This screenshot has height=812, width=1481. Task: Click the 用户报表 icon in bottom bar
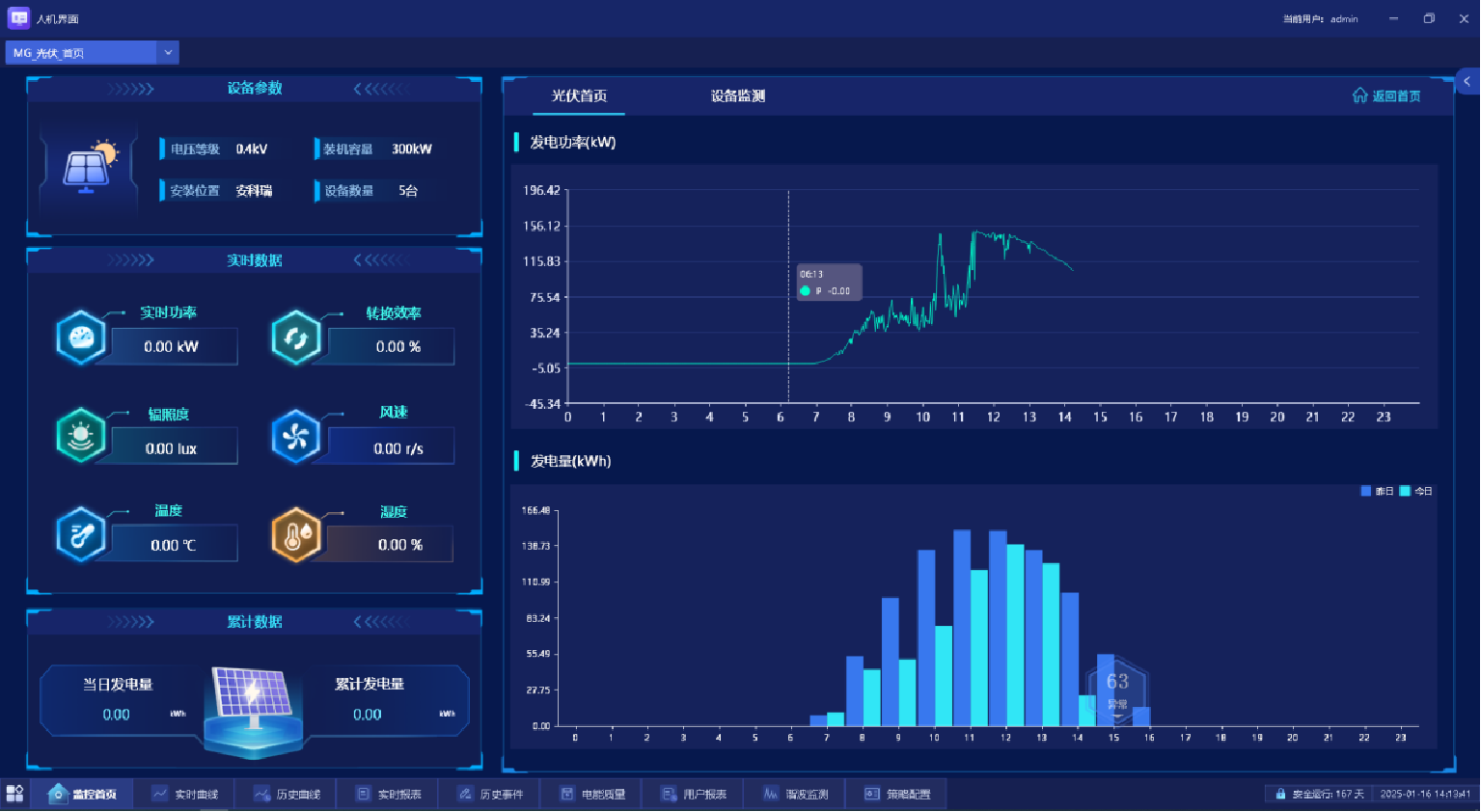pyautogui.click(x=669, y=794)
